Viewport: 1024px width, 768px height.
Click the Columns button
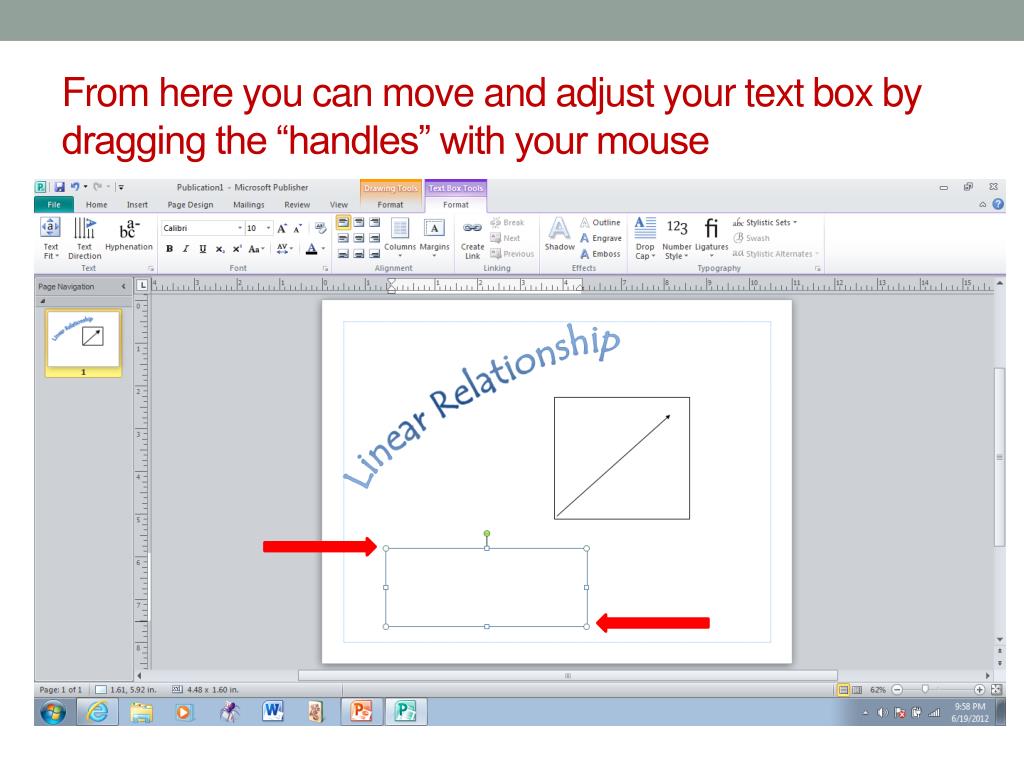click(400, 236)
